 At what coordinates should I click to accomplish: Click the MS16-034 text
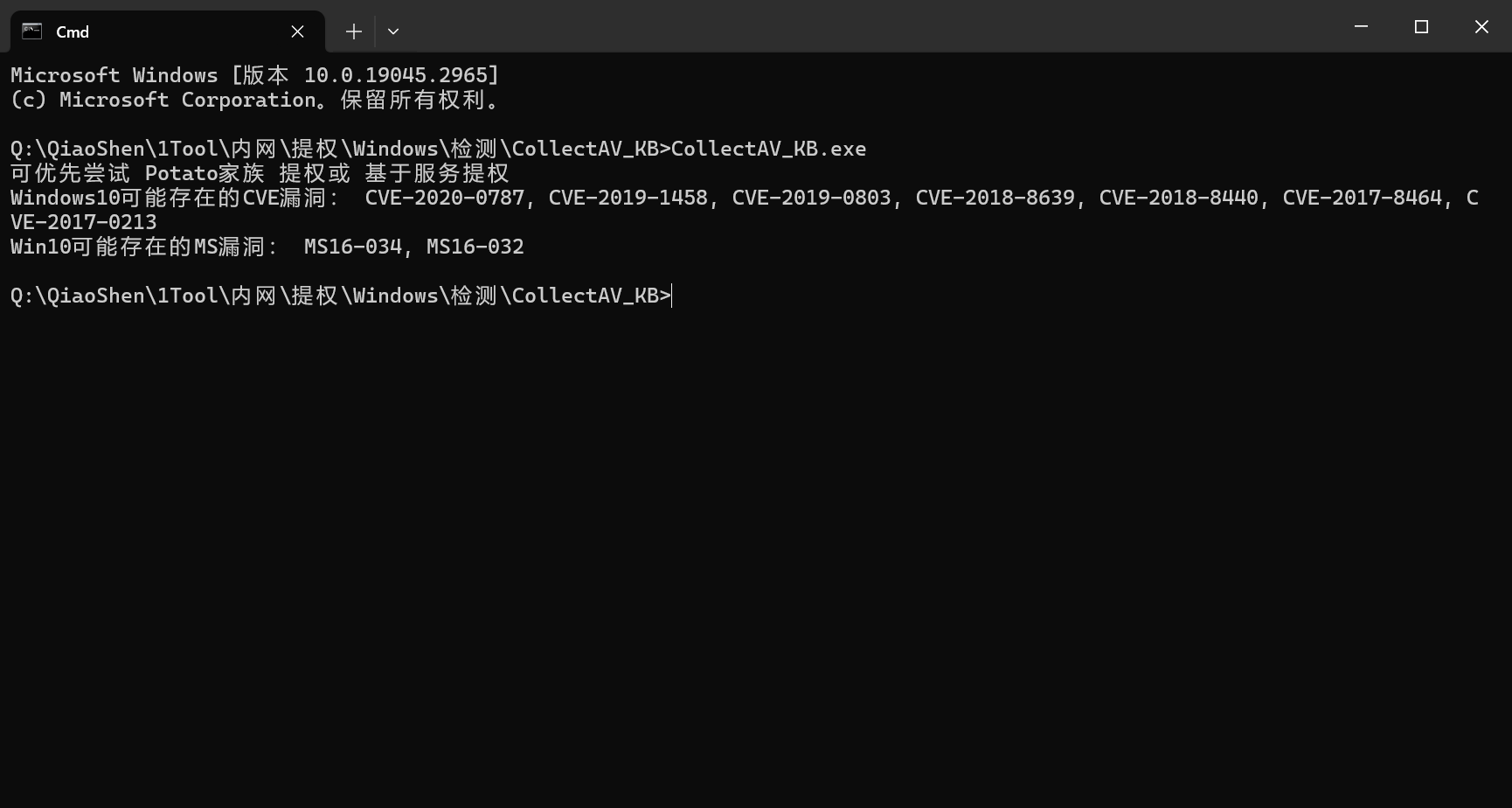tap(352, 247)
